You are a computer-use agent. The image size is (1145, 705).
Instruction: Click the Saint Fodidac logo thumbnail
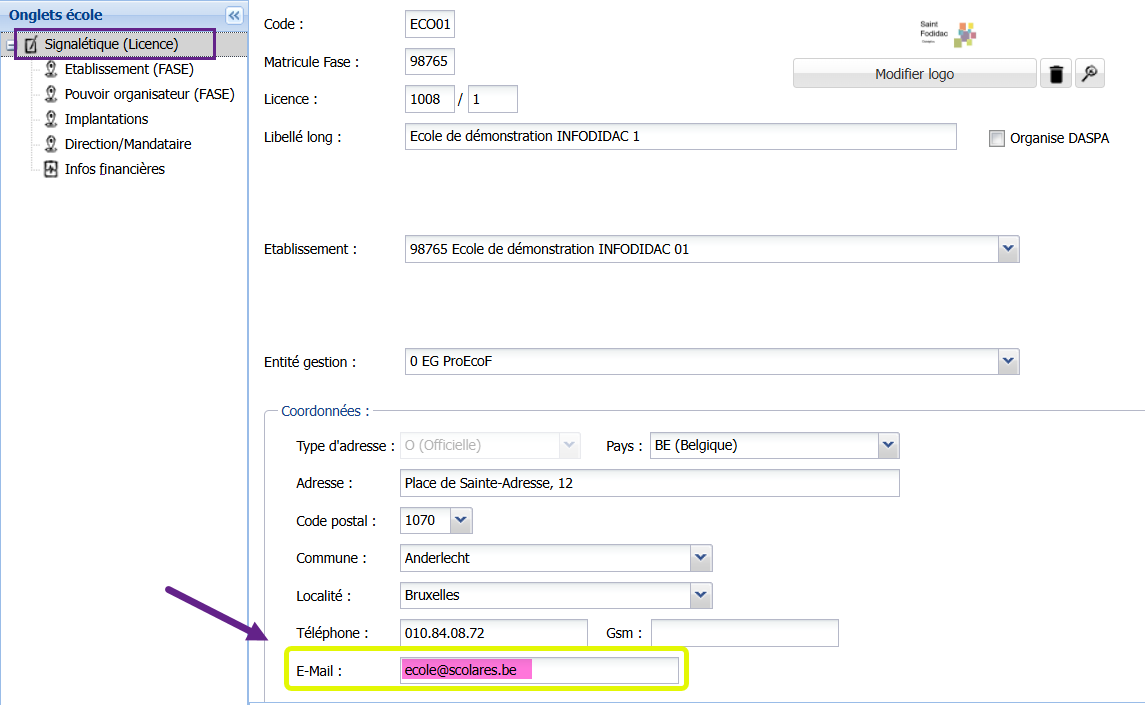(x=947, y=34)
